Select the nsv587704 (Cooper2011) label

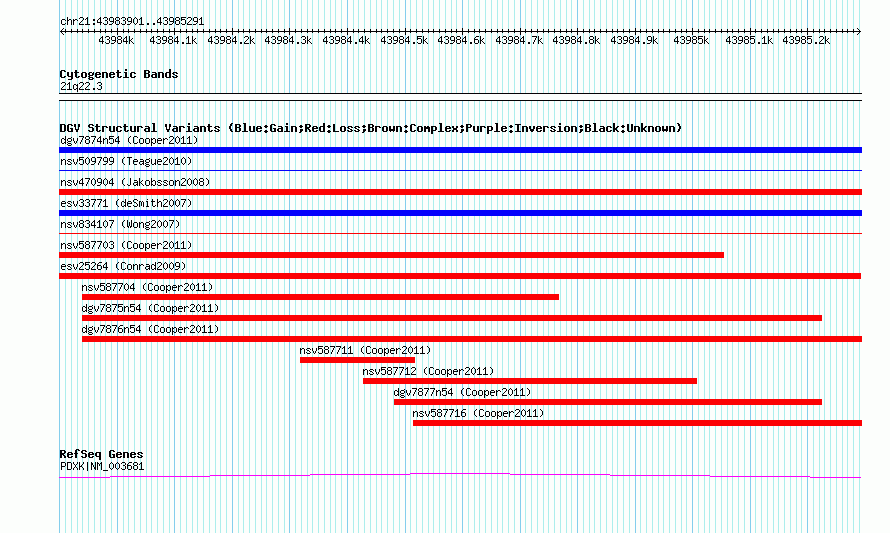pos(147,287)
